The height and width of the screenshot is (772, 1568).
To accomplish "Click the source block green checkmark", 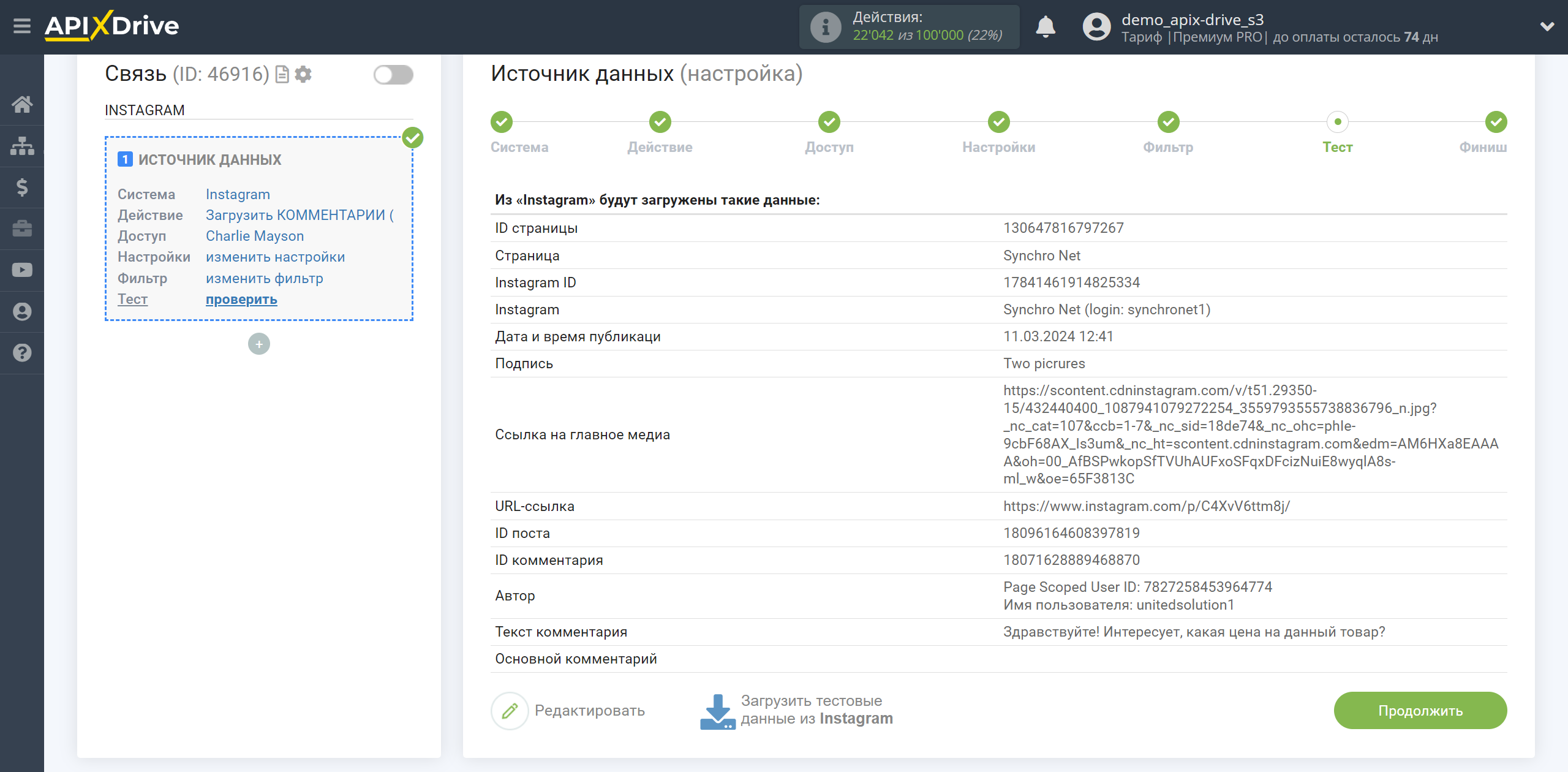I will coord(413,138).
